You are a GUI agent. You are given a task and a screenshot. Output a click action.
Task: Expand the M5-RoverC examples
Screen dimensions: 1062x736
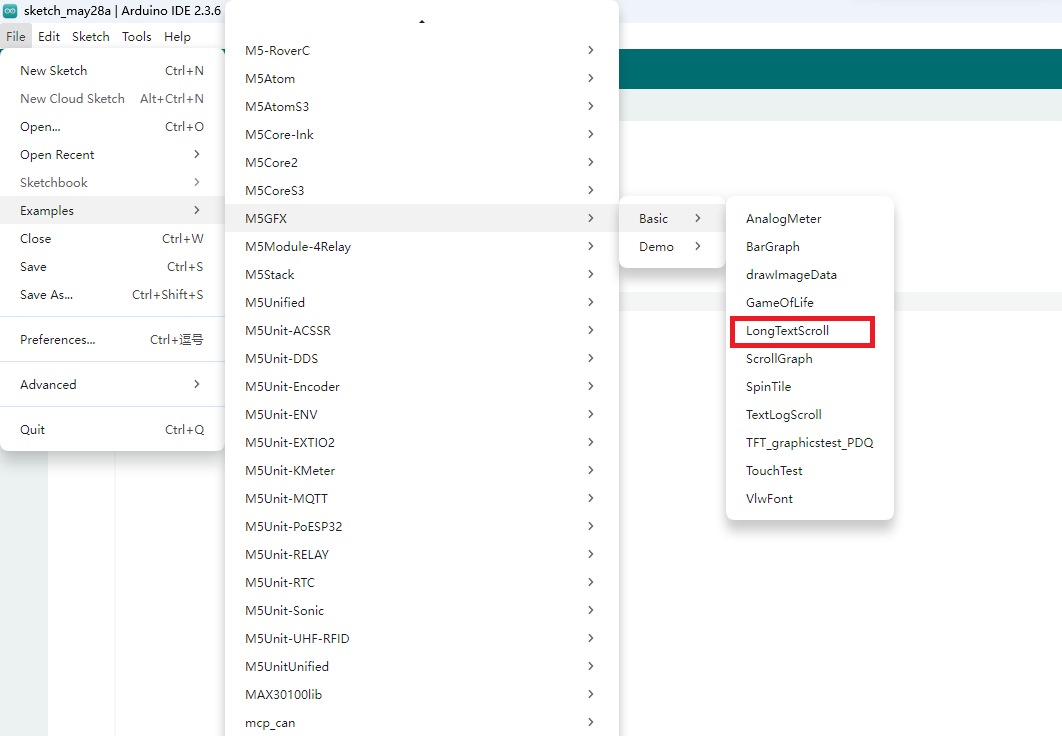pyautogui.click(x=421, y=51)
